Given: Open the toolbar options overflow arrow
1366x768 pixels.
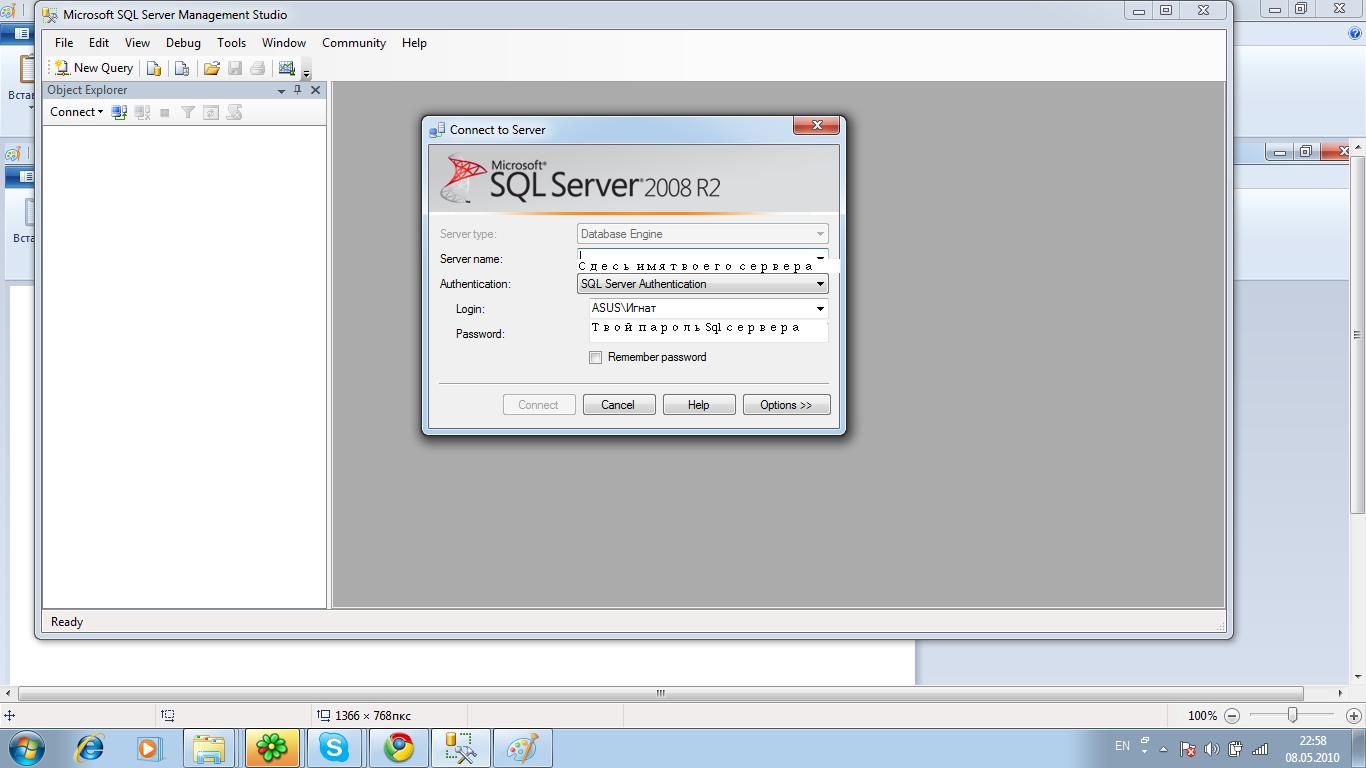Looking at the screenshot, I should tap(306, 72).
